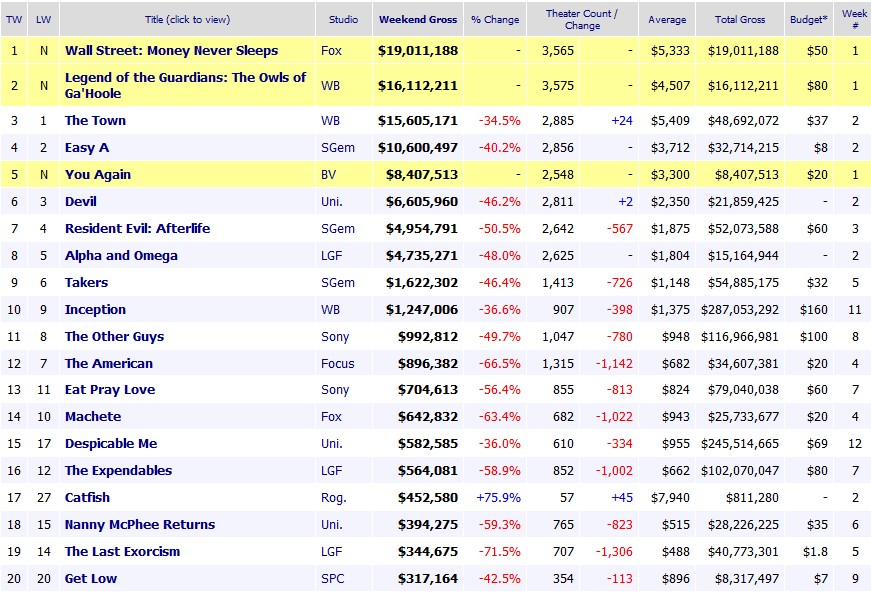Sort by % Change column header
Image resolution: width=871 pixels, height=592 pixels.
[495, 19]
